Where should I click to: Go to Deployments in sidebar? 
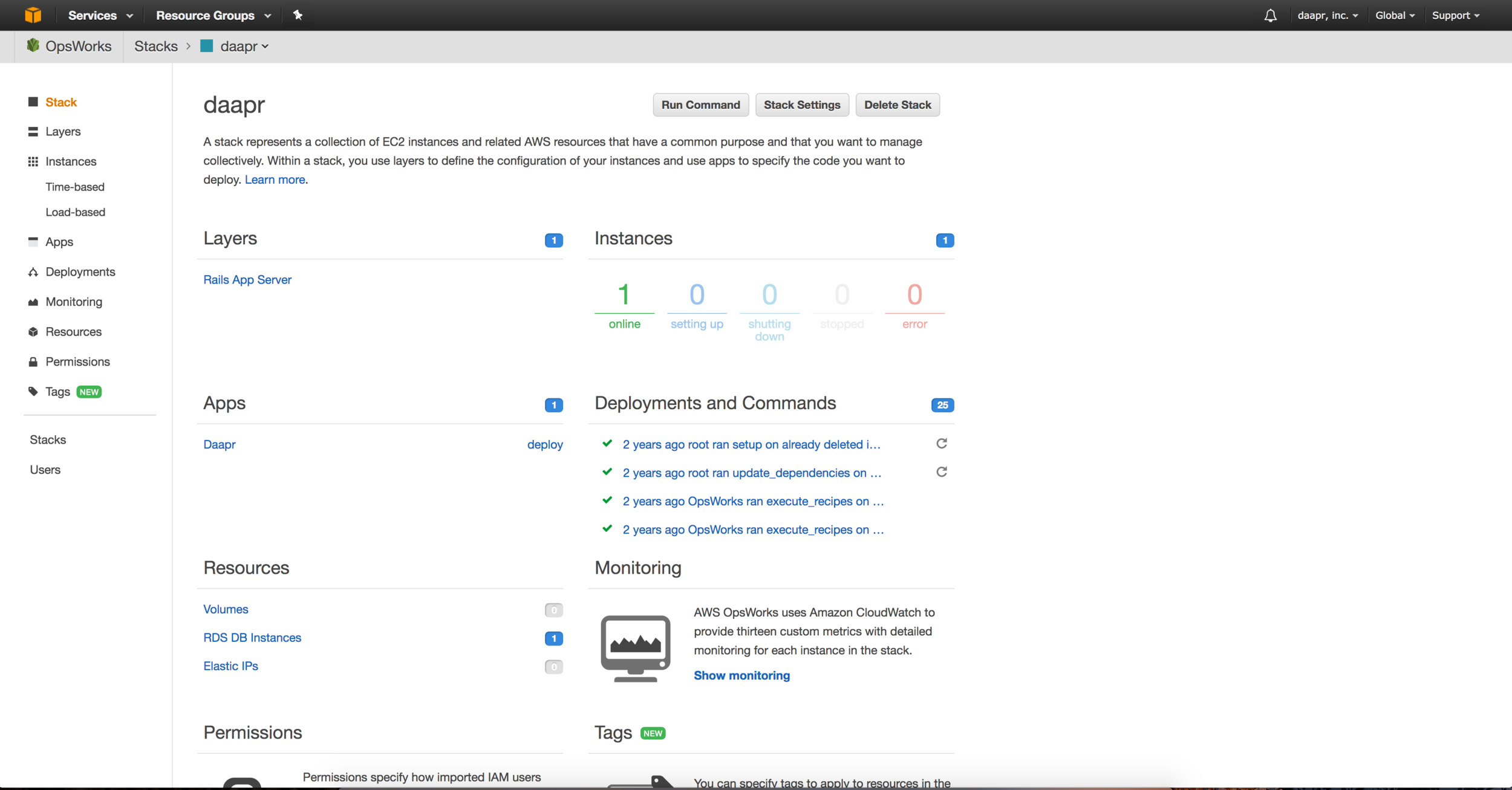coord(80,272)
